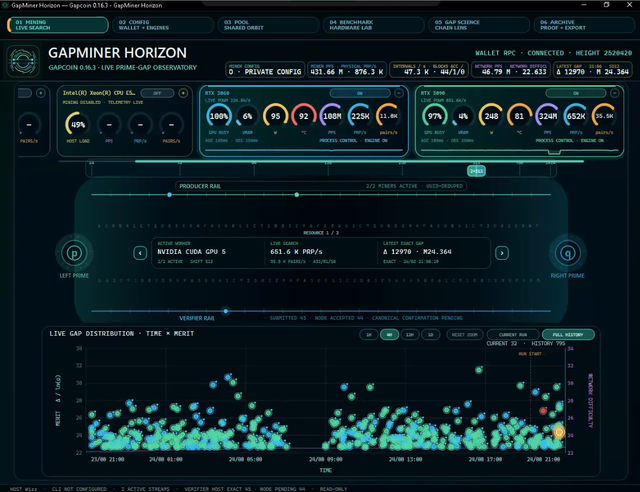This screenshot has height=492, width=640.
Task: Open the 02 Config Wallet + Engines tab
Action: [x=162, y=25]
